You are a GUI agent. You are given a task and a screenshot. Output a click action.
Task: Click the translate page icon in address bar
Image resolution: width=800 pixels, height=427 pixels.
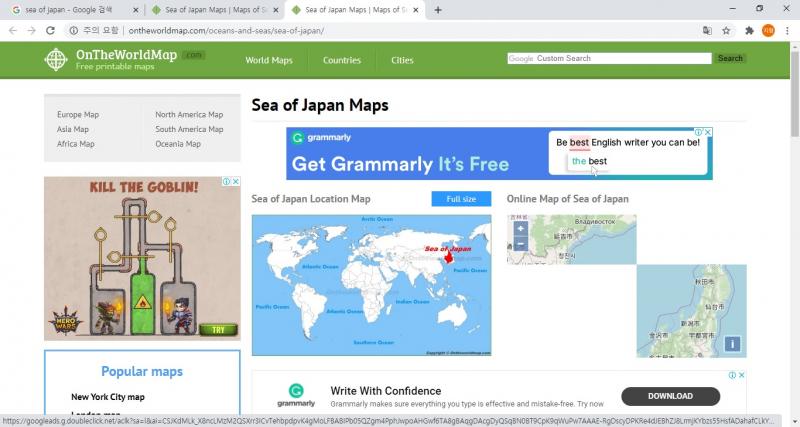tap(708, 31)
